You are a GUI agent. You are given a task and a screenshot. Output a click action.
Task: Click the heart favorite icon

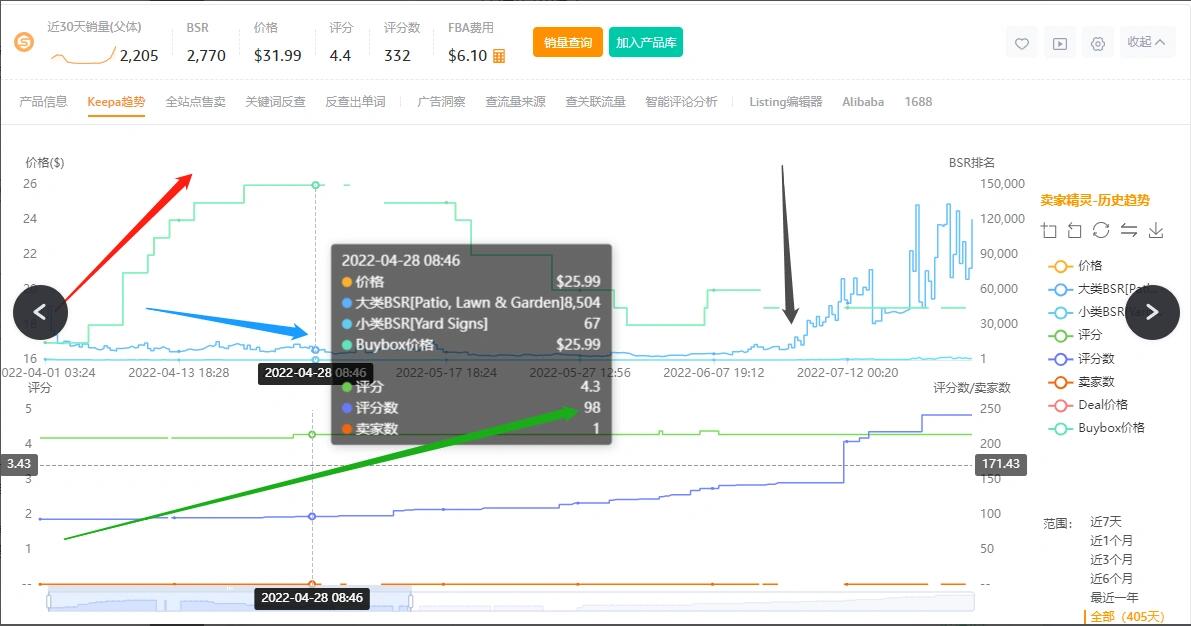(1022, 43)
